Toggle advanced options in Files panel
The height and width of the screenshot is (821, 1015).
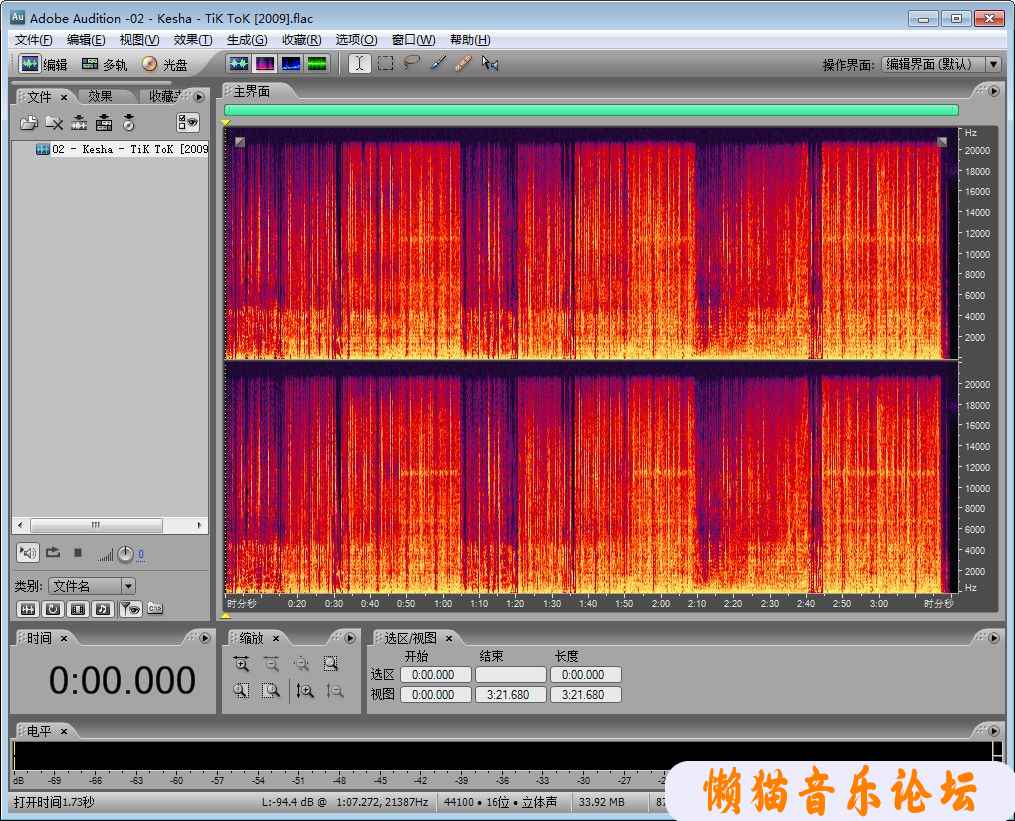pyautogui.click(x=188, y=122)
